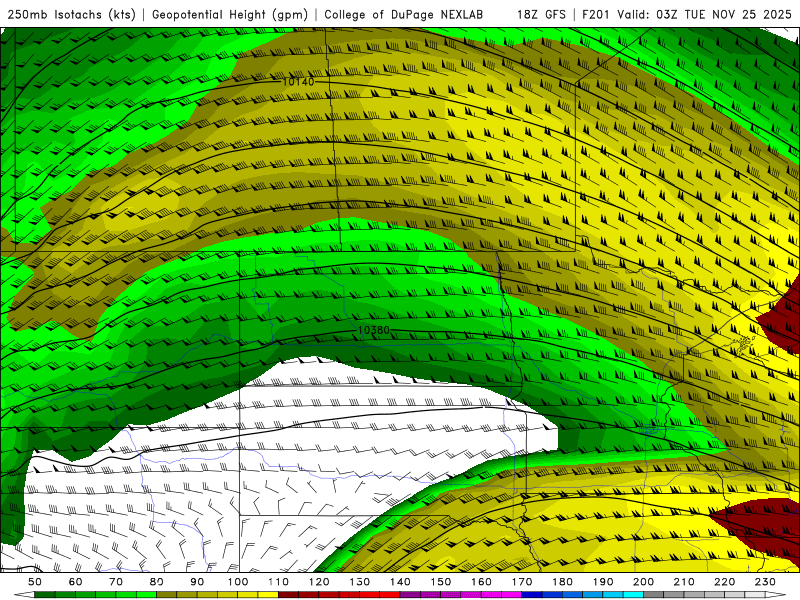This screenshot has height=600, width=800.
Task: Select the dark red swatch right of 110
Action: 288,595
